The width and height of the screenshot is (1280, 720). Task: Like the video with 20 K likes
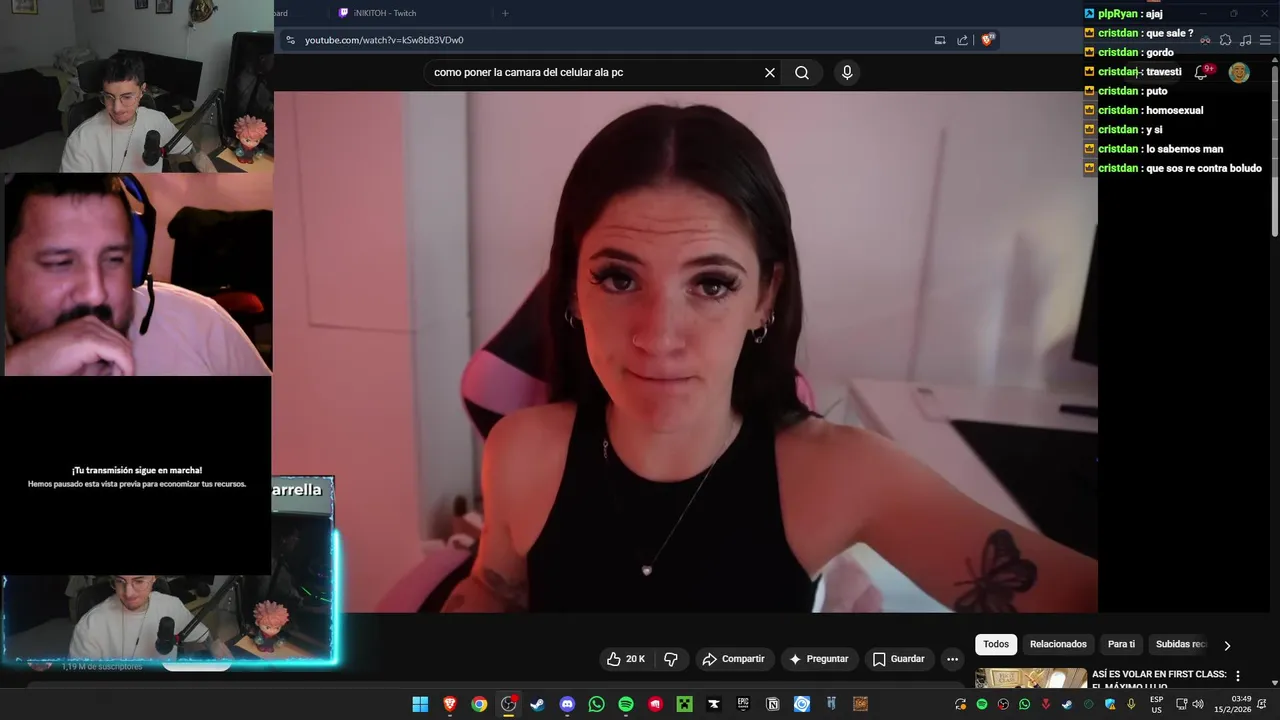pyautogui.click(x=626, y=659)
